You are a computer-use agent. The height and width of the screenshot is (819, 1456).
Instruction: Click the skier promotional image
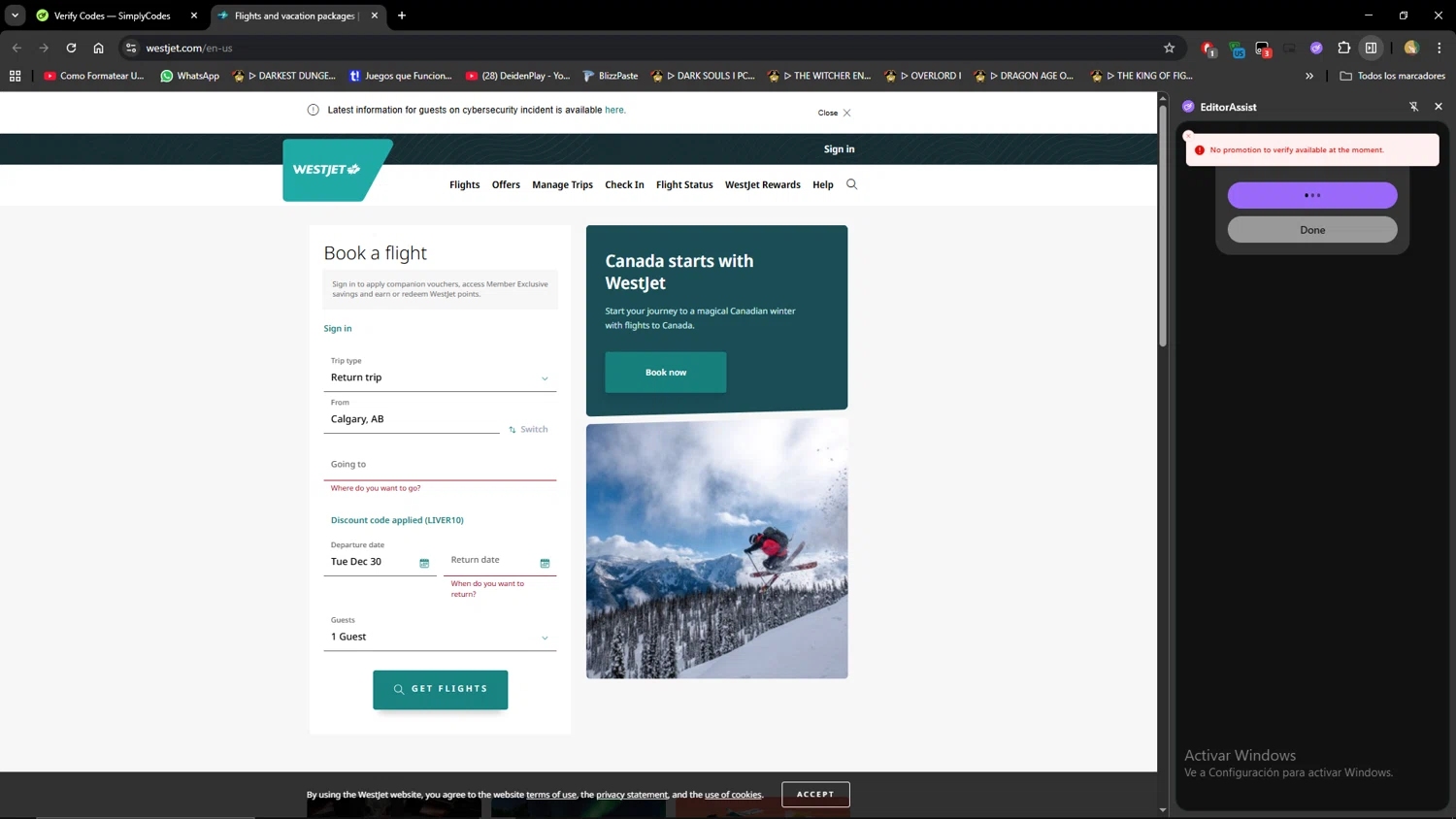(716, 549)
